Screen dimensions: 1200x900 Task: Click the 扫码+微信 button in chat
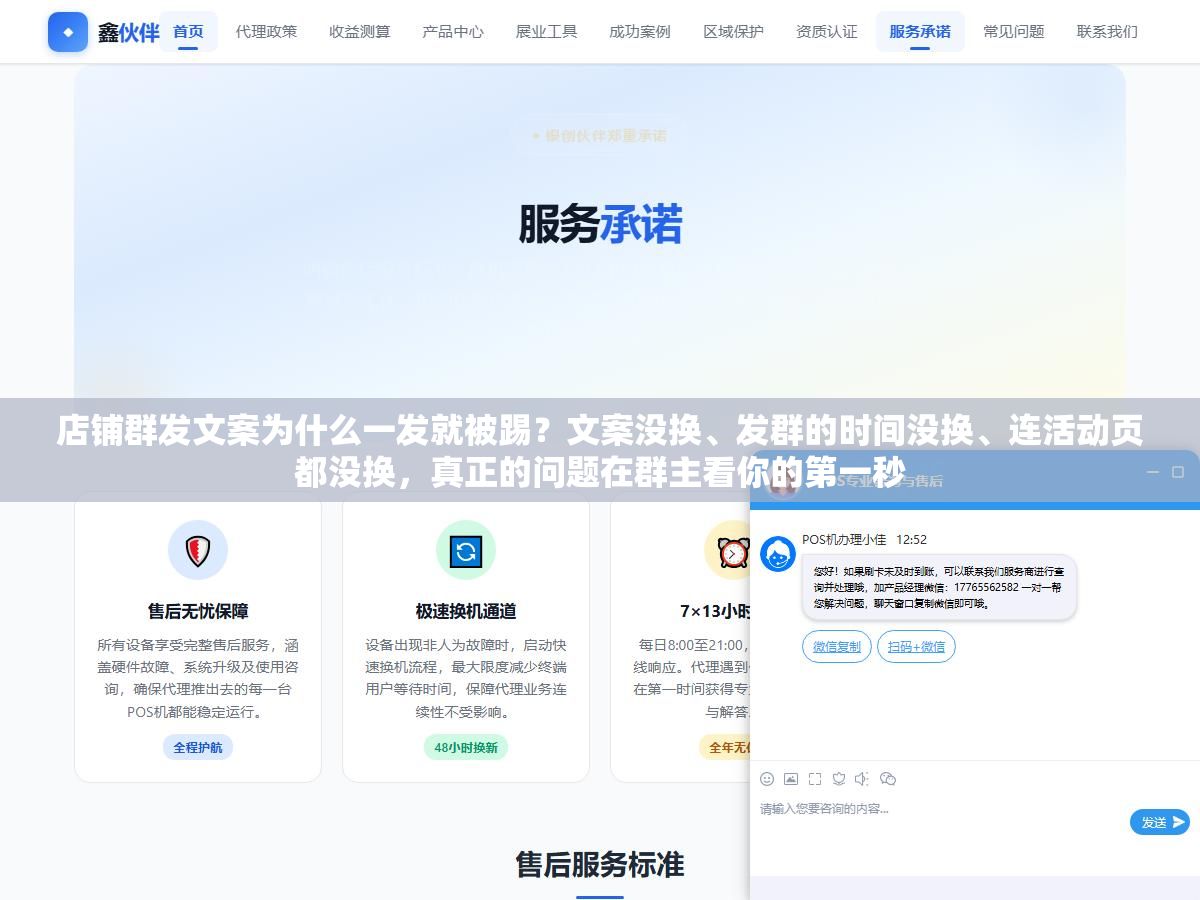[916, 647]
